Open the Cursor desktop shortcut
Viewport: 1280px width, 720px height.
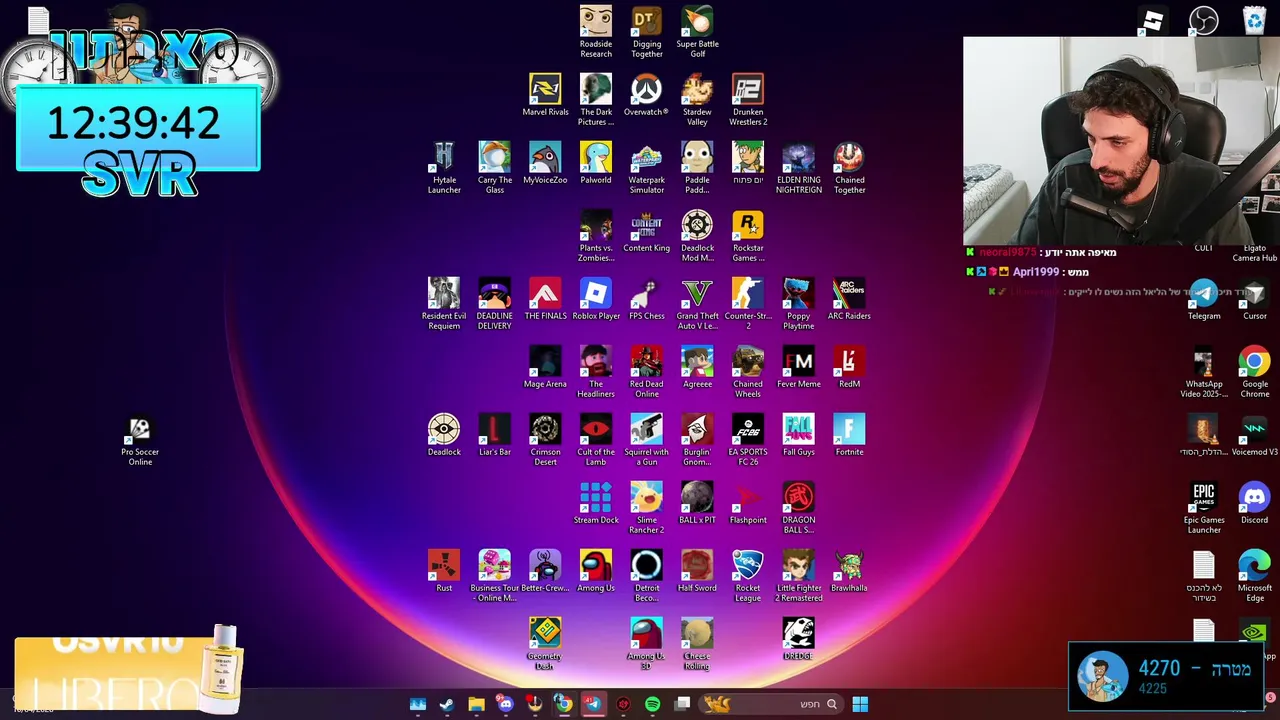tap(1254, 299)
